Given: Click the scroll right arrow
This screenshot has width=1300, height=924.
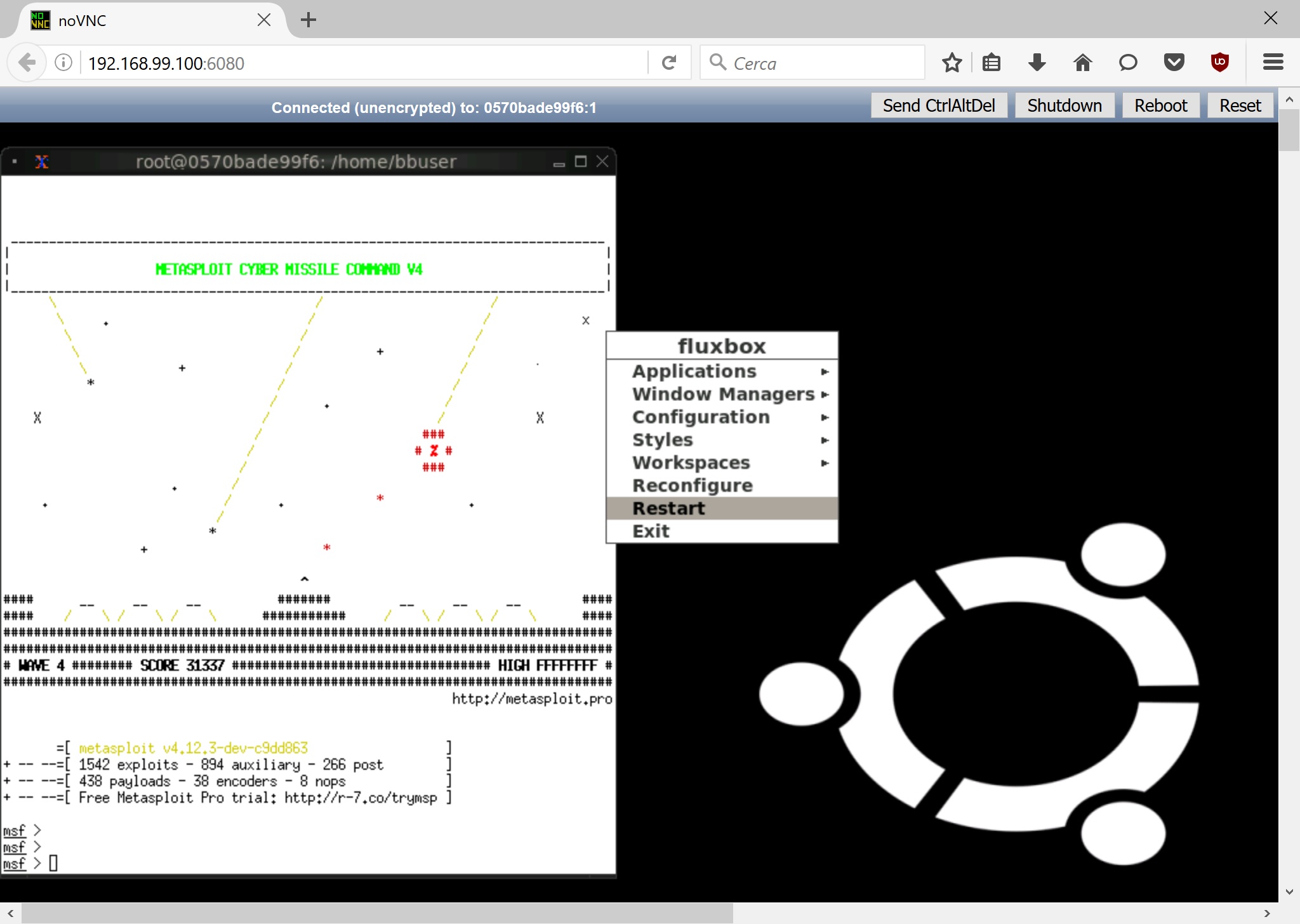Looking at the screenshot, I should coord(1267,914).
